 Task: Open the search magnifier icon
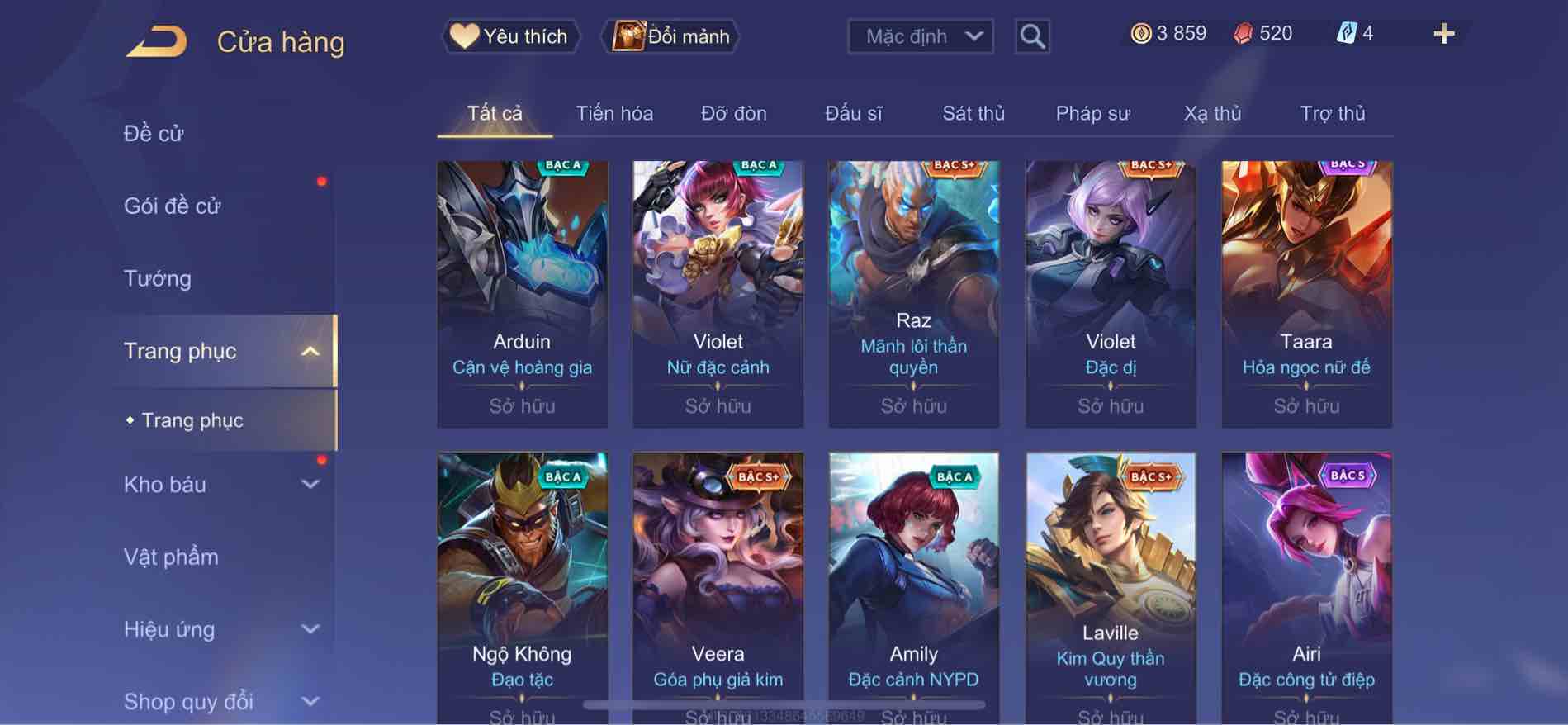coord(1032,36)
